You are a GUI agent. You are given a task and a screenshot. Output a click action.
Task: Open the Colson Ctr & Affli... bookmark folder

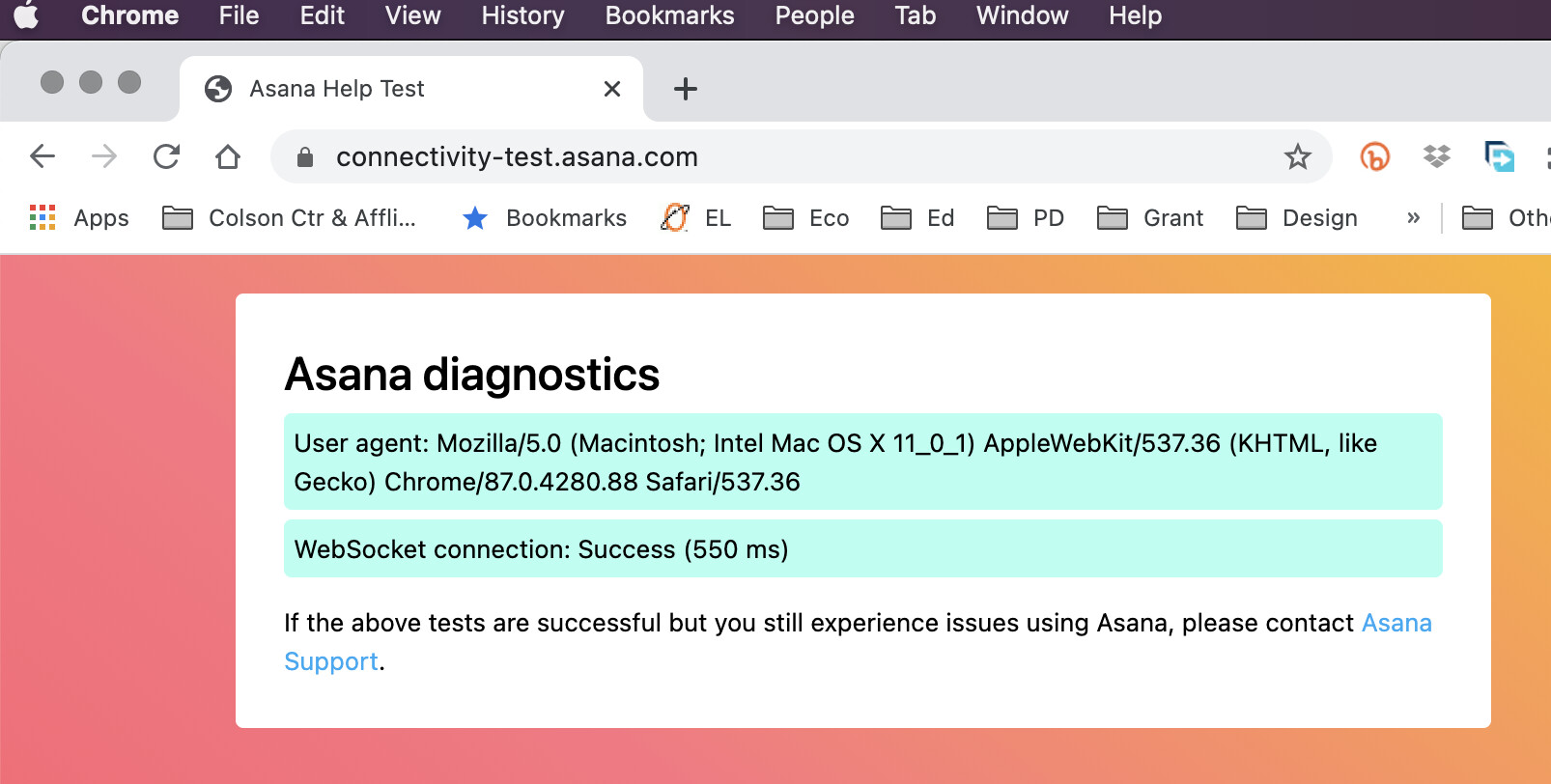[x=289, y=218]
